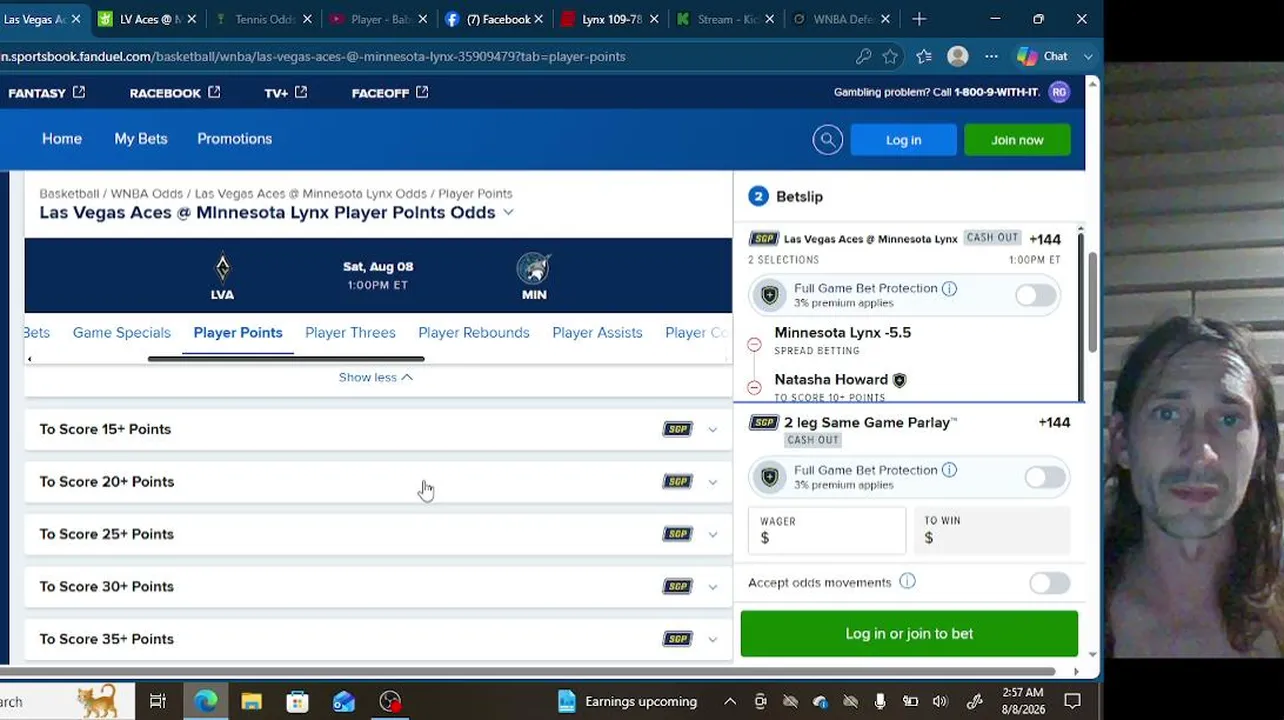Switch to the Tennis Odds browser tab
Screen dimensions: 1284x720
point(264,19)
